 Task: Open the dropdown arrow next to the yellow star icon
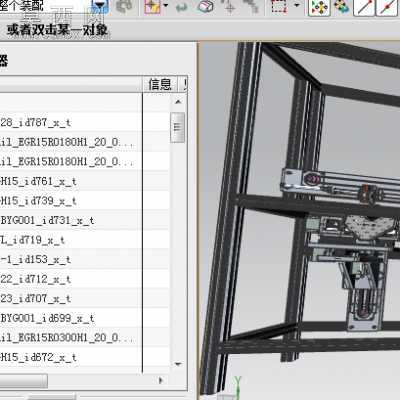point(166,6)
